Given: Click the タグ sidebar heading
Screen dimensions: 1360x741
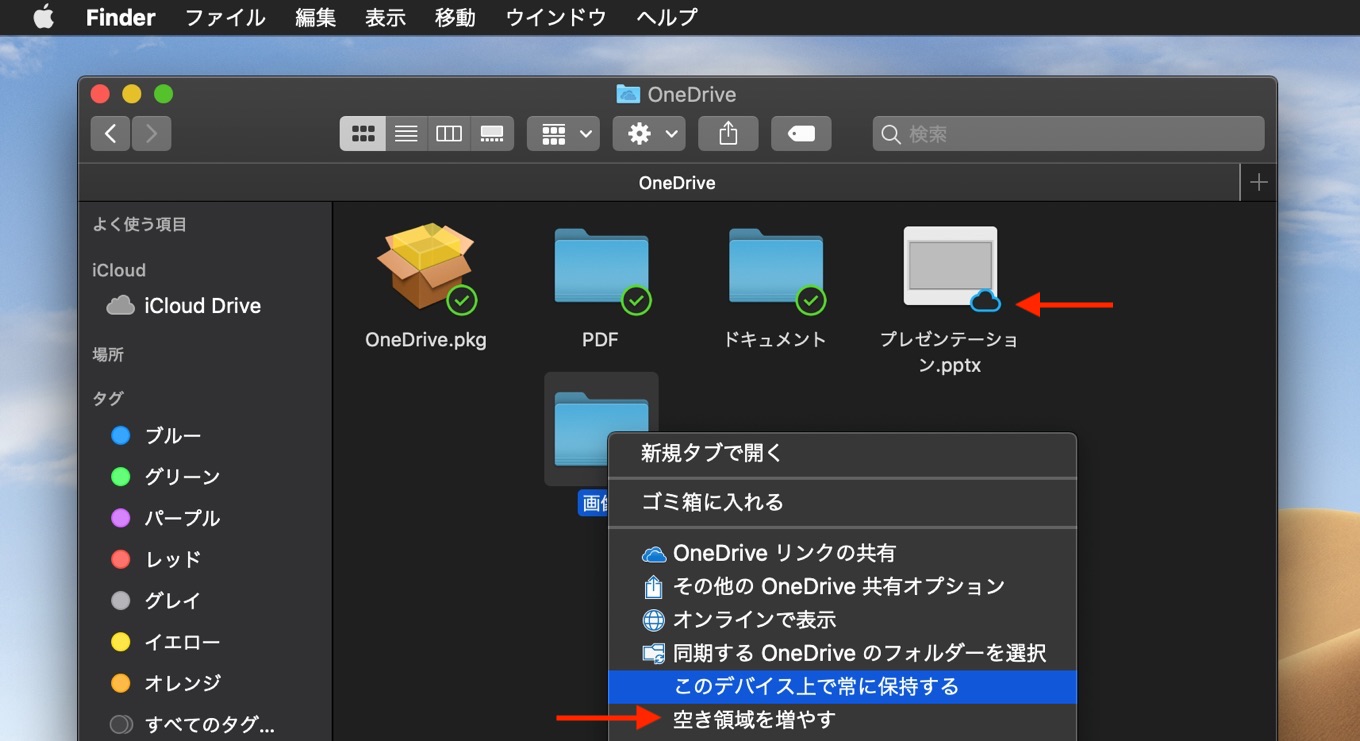Looking at the screenshot, I should tap(108, 398).
